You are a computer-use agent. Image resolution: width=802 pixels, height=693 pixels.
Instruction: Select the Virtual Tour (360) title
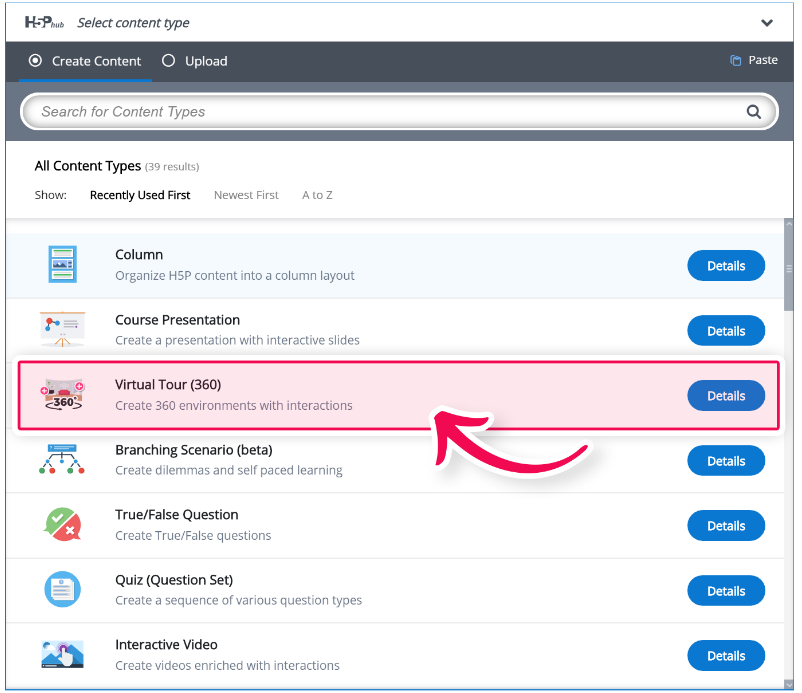point(168,385)
